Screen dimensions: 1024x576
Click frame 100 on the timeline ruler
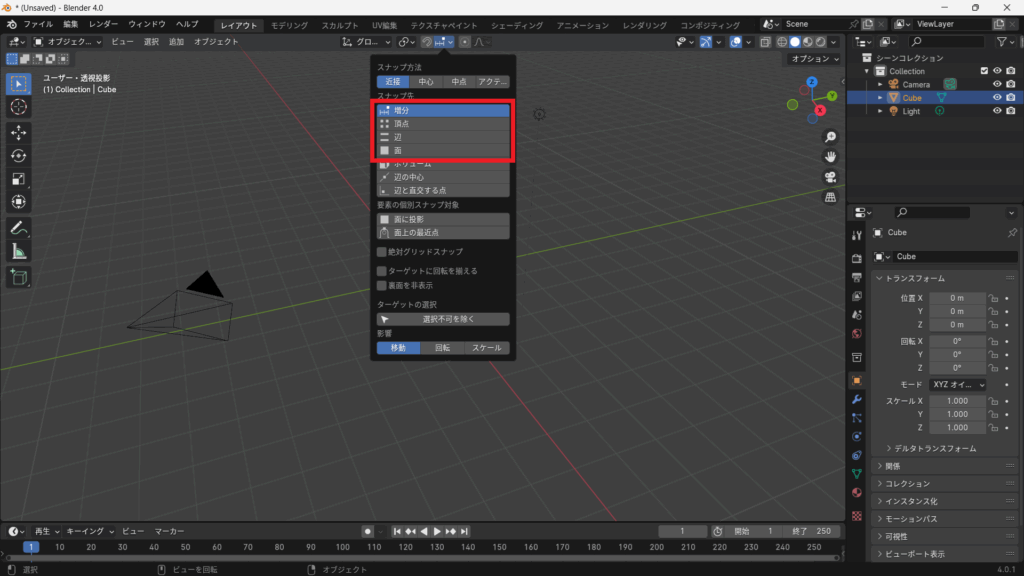(343, 547)
